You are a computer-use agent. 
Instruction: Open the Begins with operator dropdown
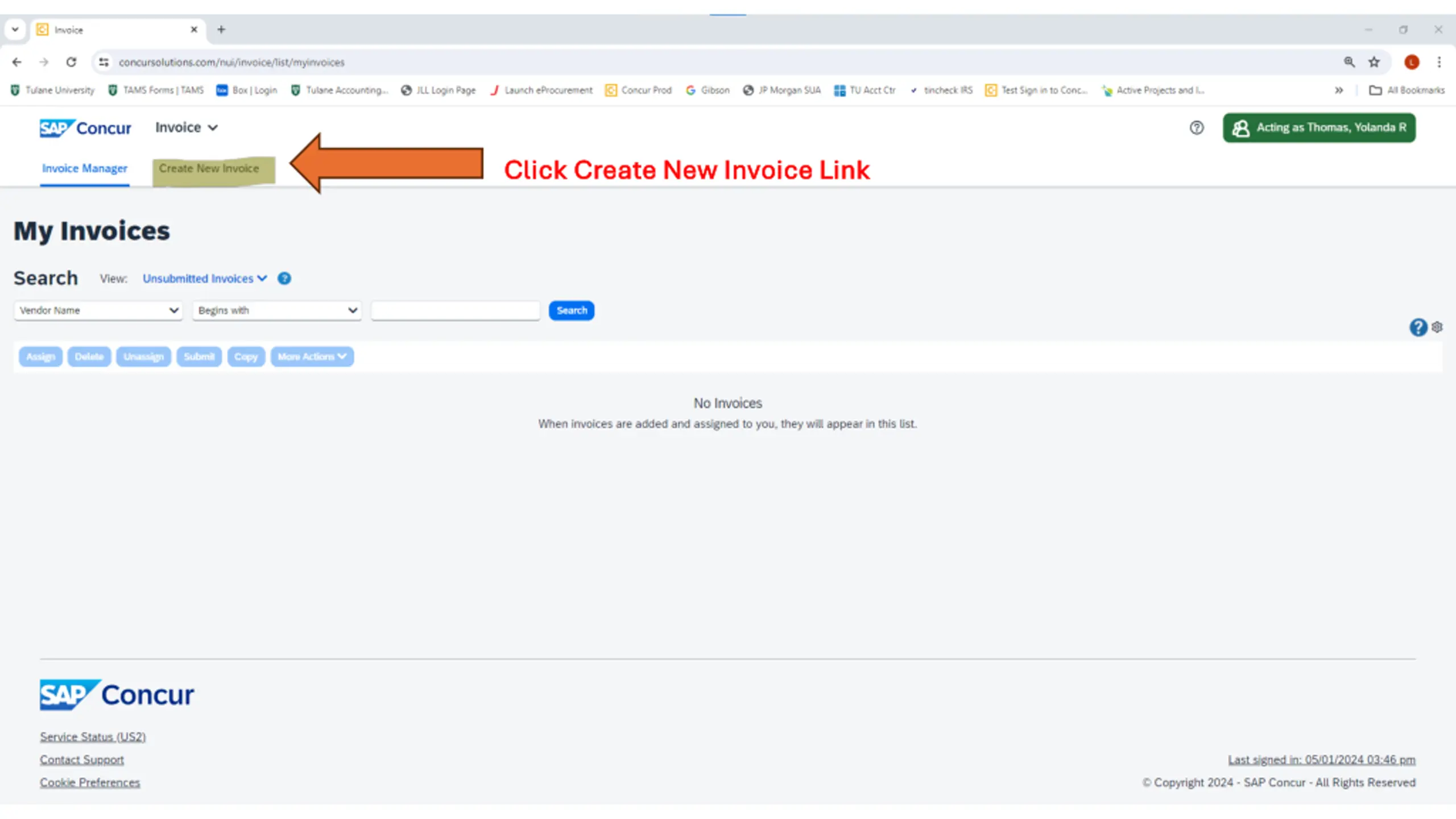point(277,311)
